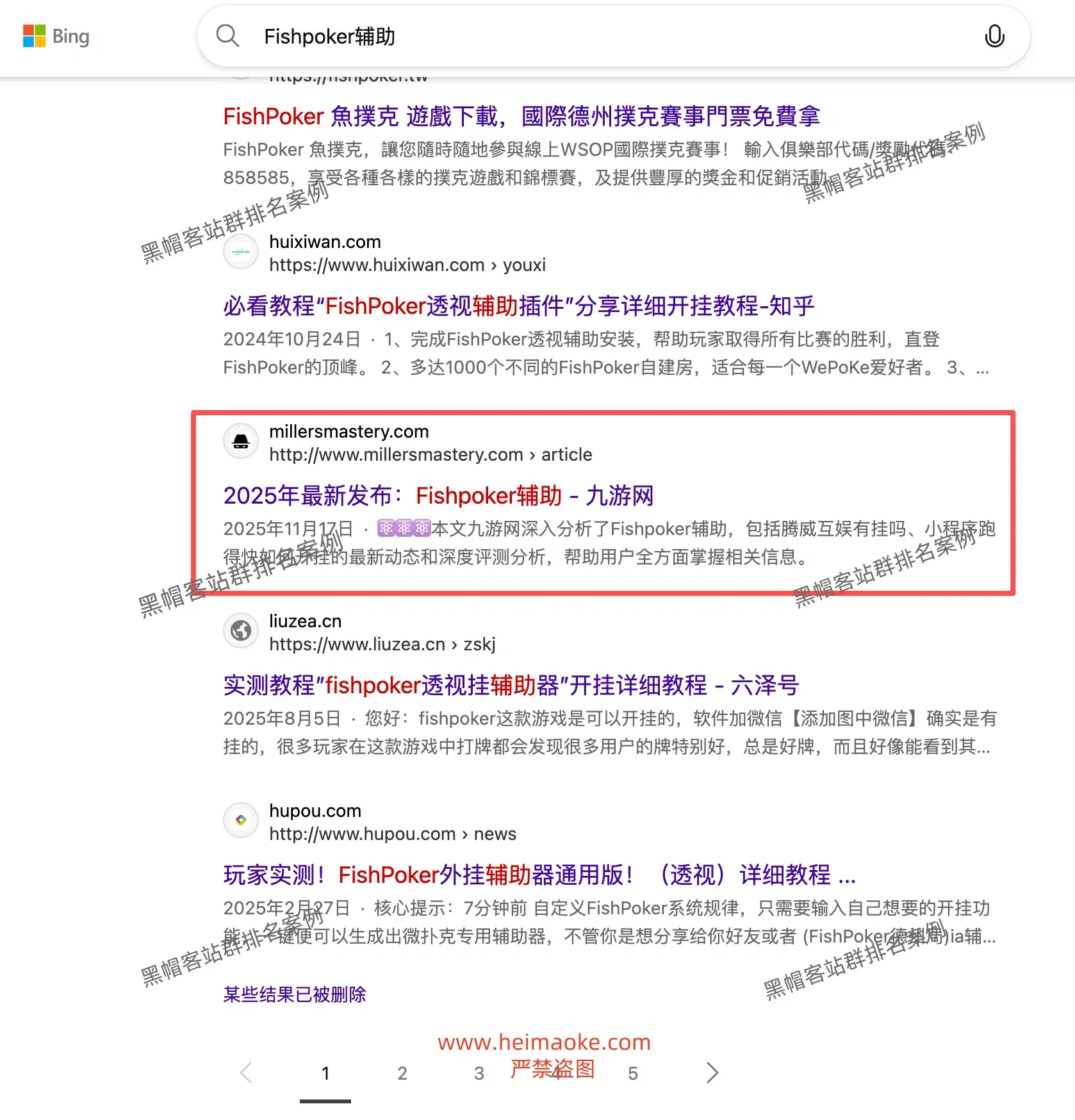Click the Bing logo
Screen dimensions: 1075x1120
pyautogui.click(x=56, y=37)
